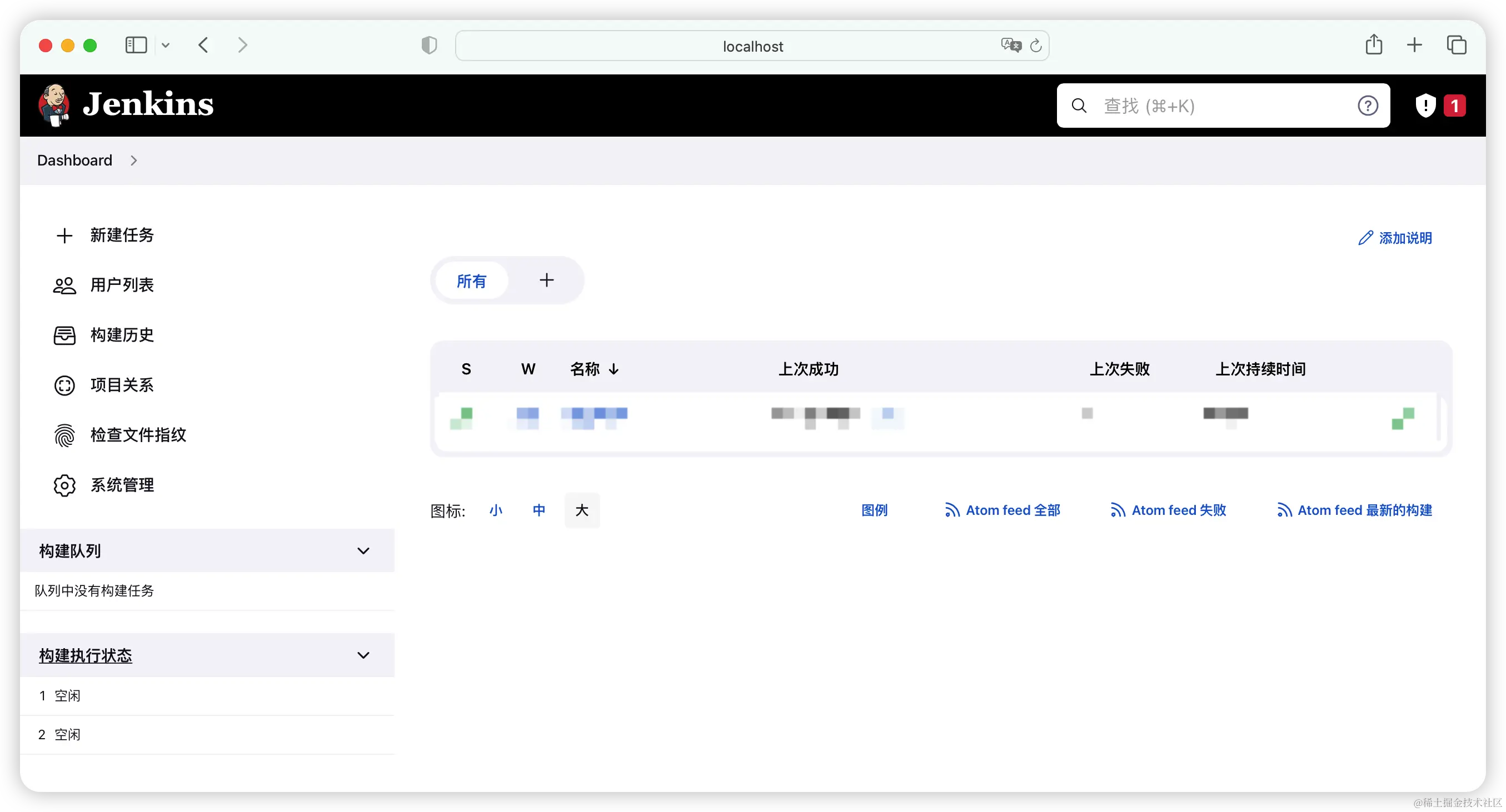Open the Atom feed 失败 link
The height and width of the screenshot is (812, 1506).
1168,510
